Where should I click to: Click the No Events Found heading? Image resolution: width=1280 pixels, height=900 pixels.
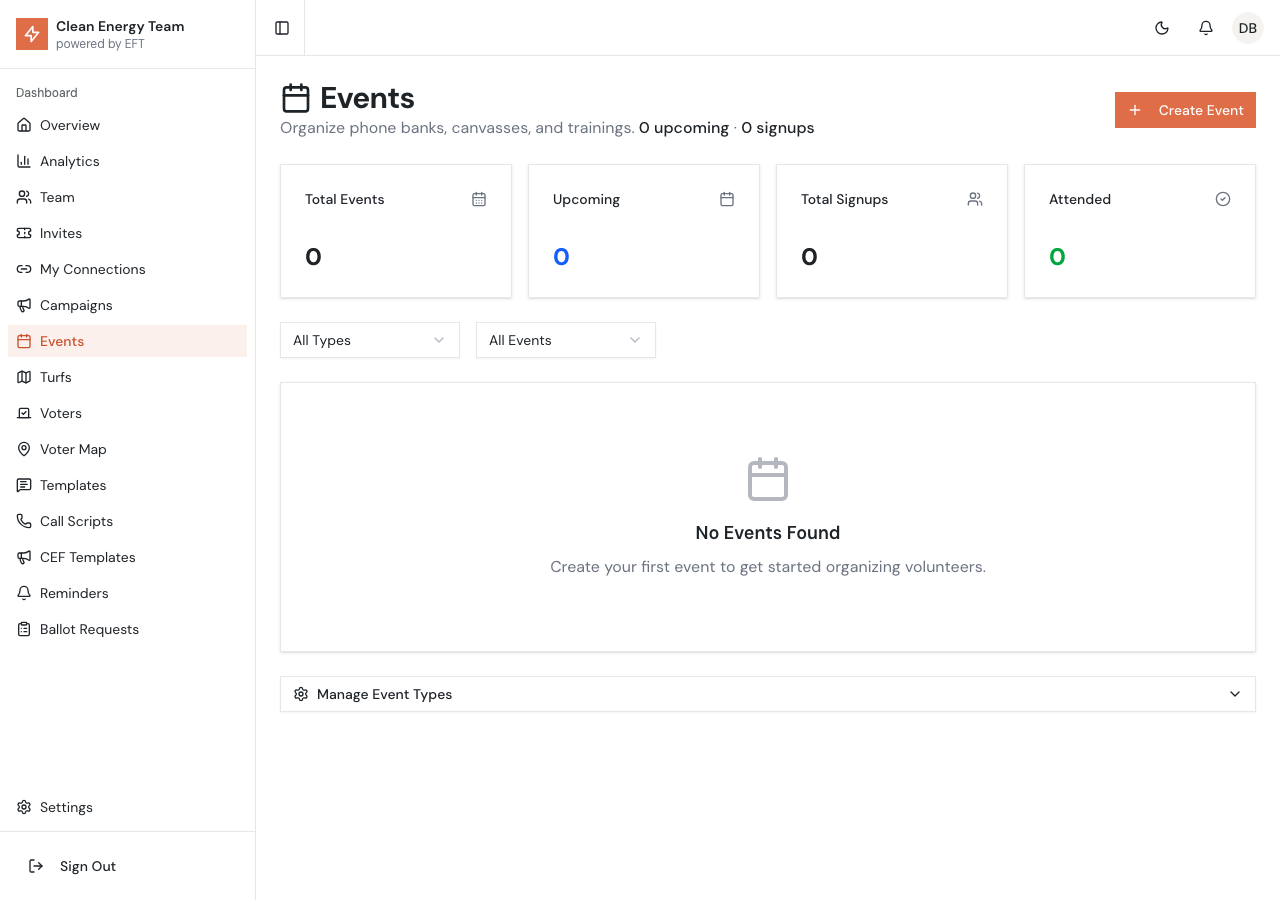coord(768,533)
